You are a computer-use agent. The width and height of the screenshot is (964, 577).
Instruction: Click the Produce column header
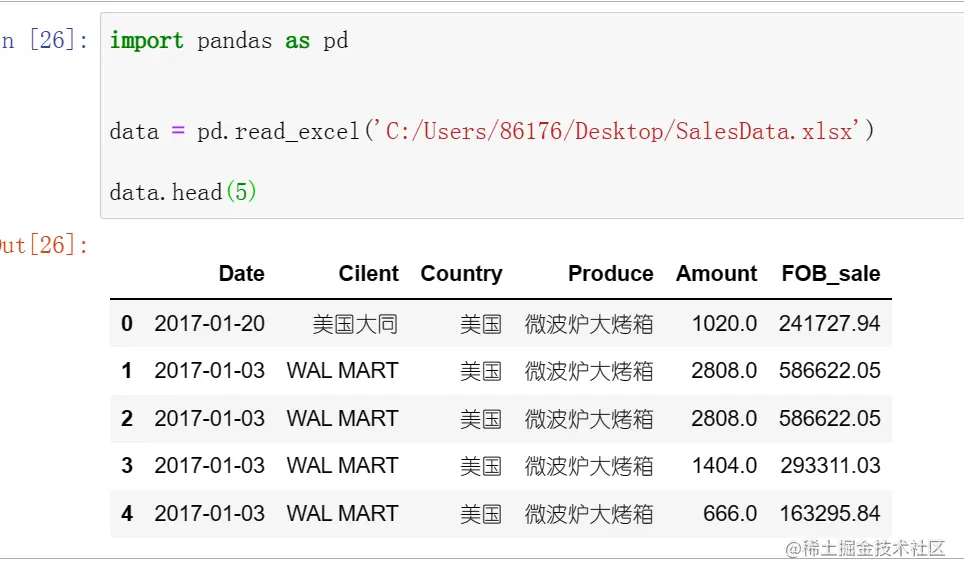[610, 274]
